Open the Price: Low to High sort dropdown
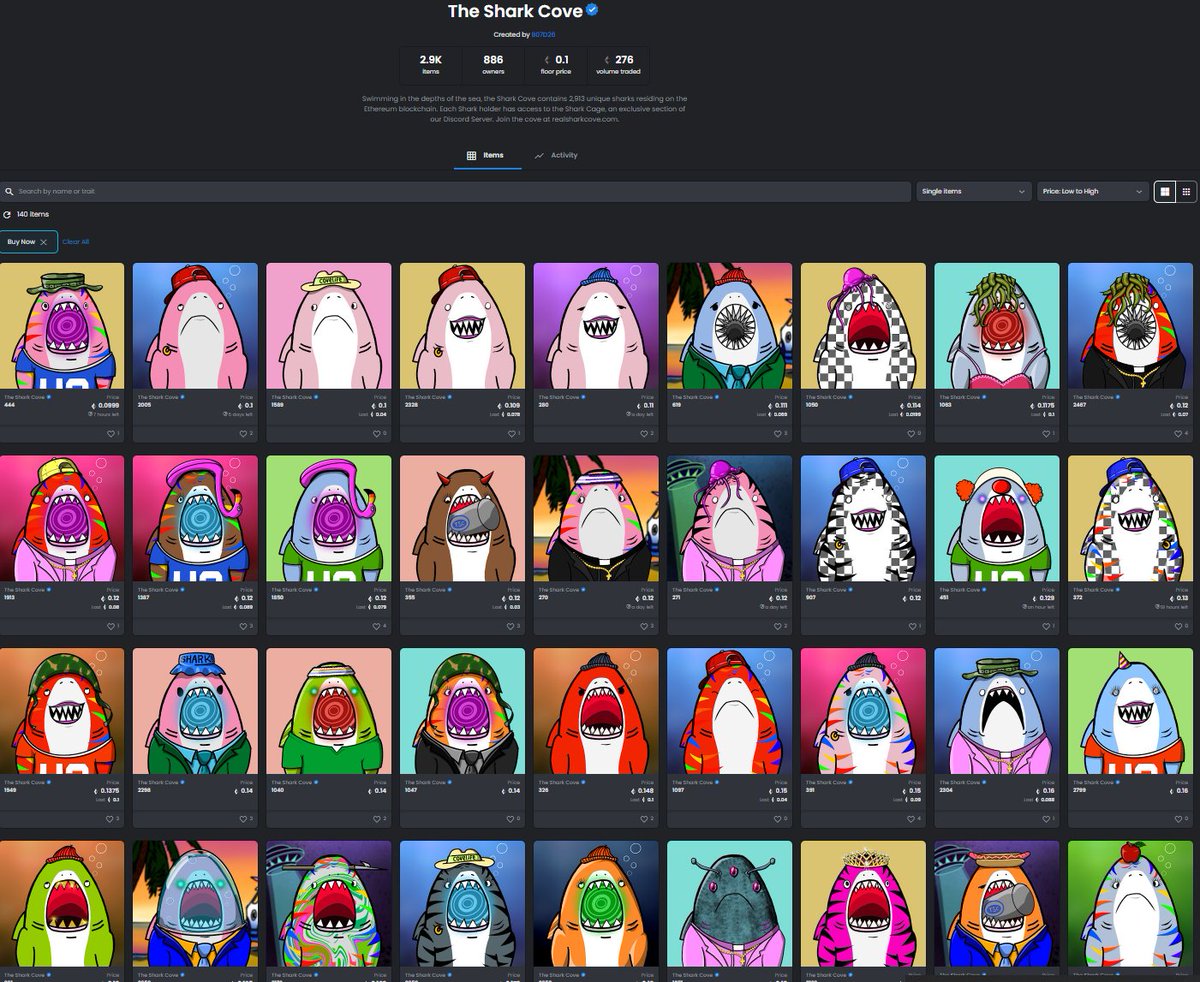The image size is (1200, 982). click(x=1093, y=191)
